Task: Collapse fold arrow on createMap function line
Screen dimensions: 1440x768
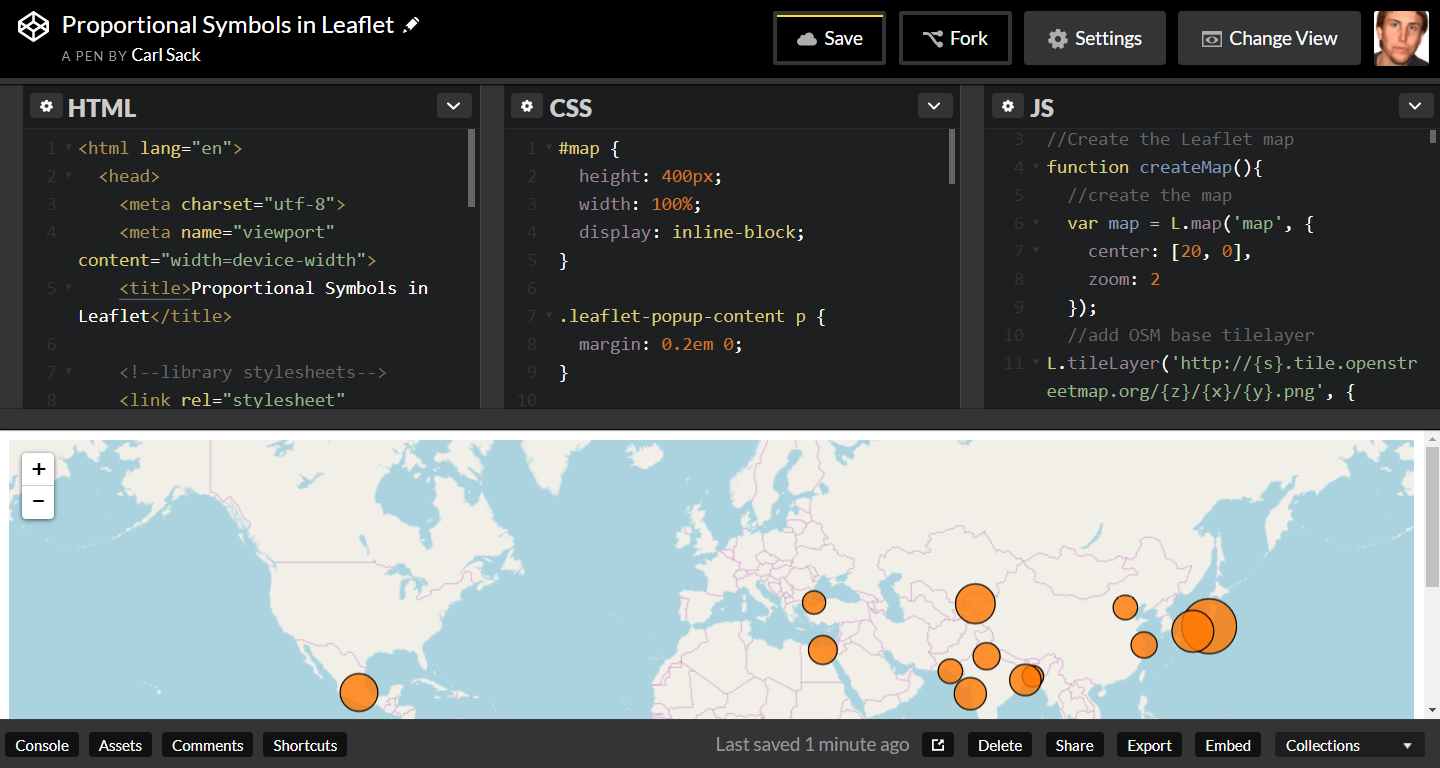Action: click(1036, 168)
